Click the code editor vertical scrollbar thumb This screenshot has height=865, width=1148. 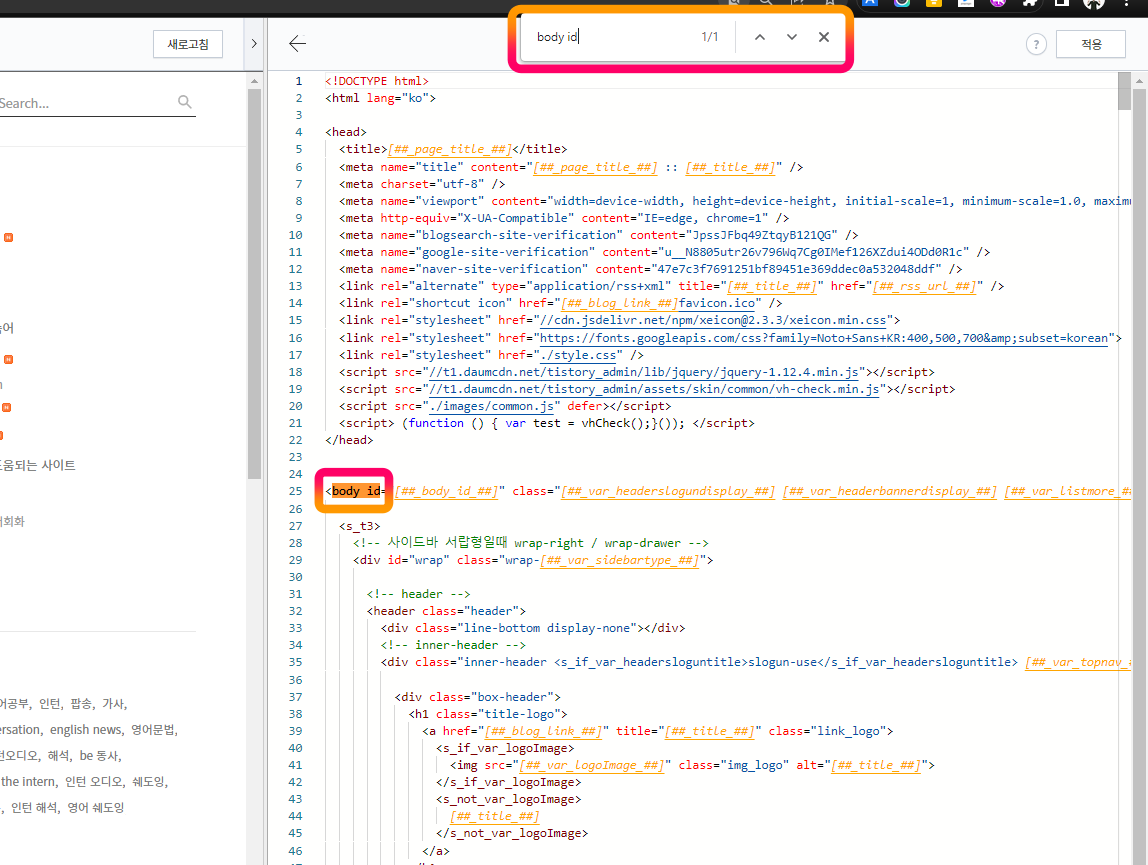[x=1125, y=92]
